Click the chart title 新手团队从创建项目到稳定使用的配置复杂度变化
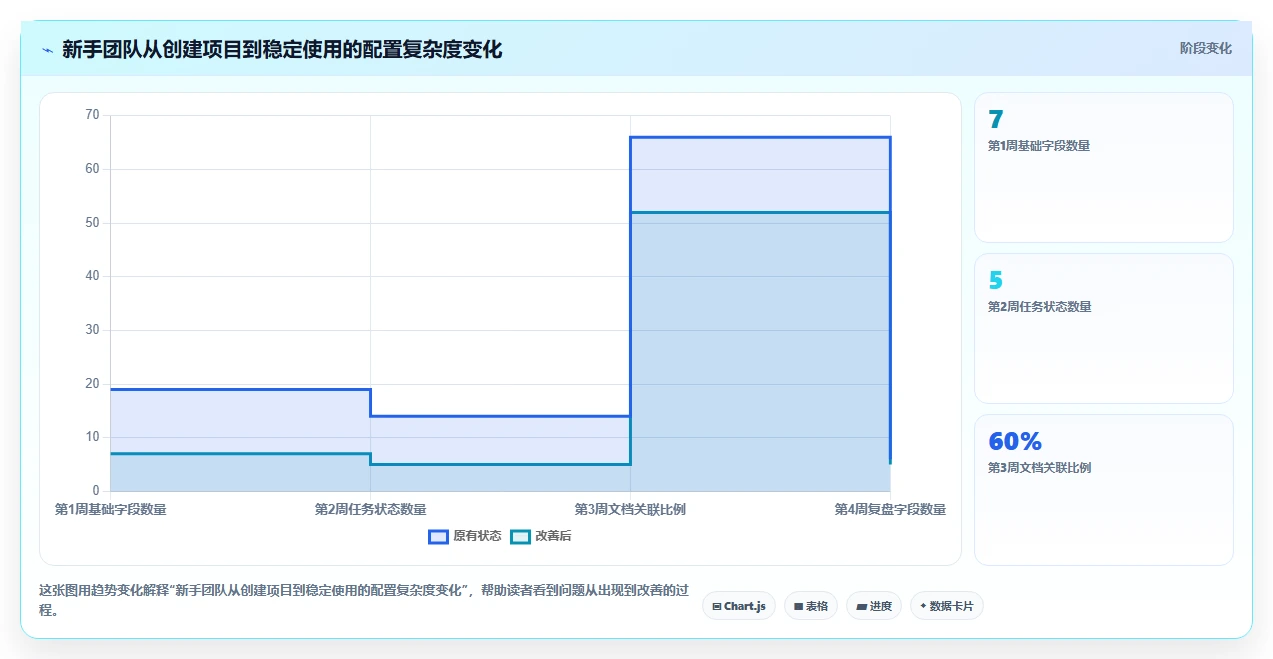1273x659 pixels. point(282,49)
